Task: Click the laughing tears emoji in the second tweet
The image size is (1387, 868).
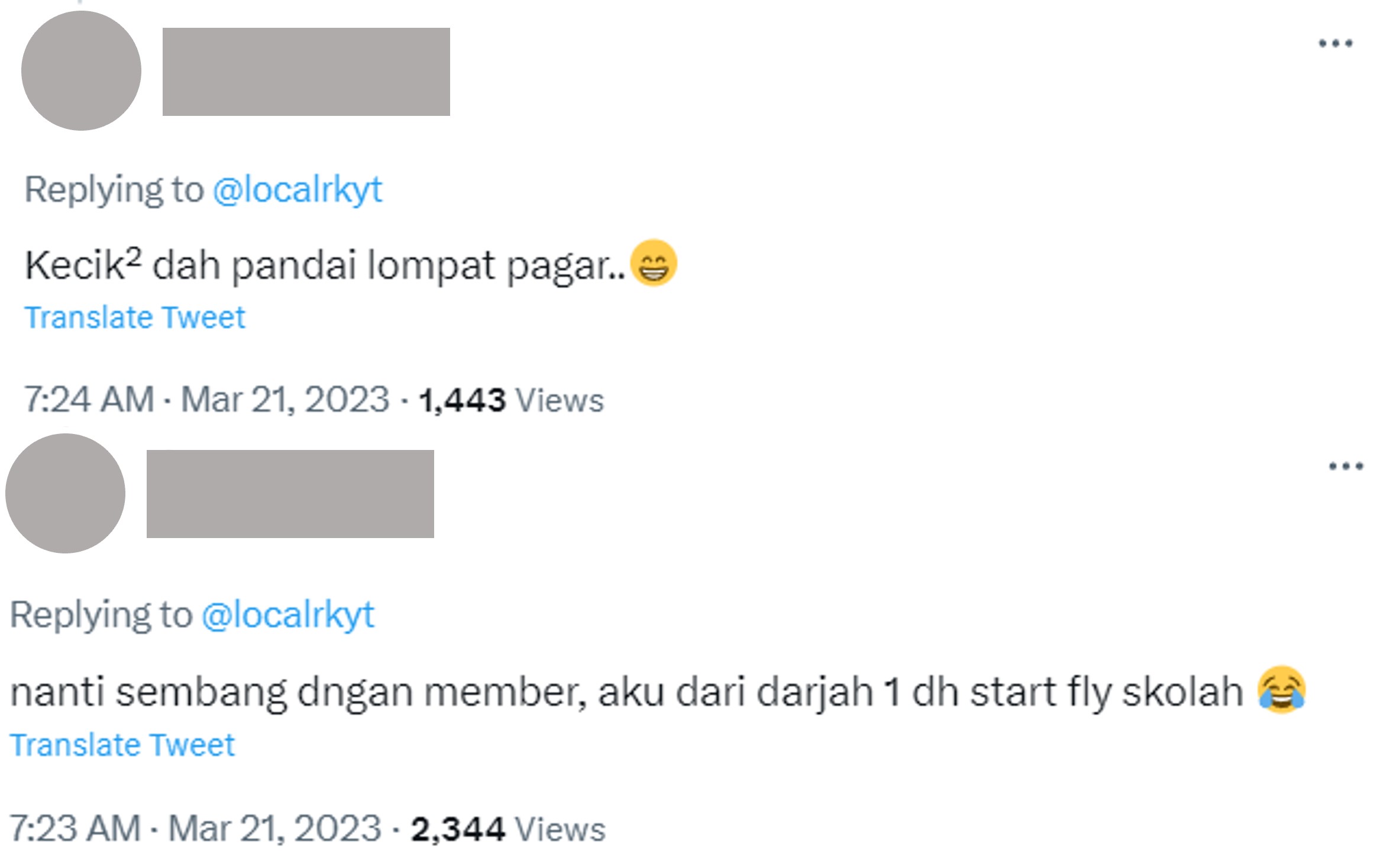Action: point(1282,689)
